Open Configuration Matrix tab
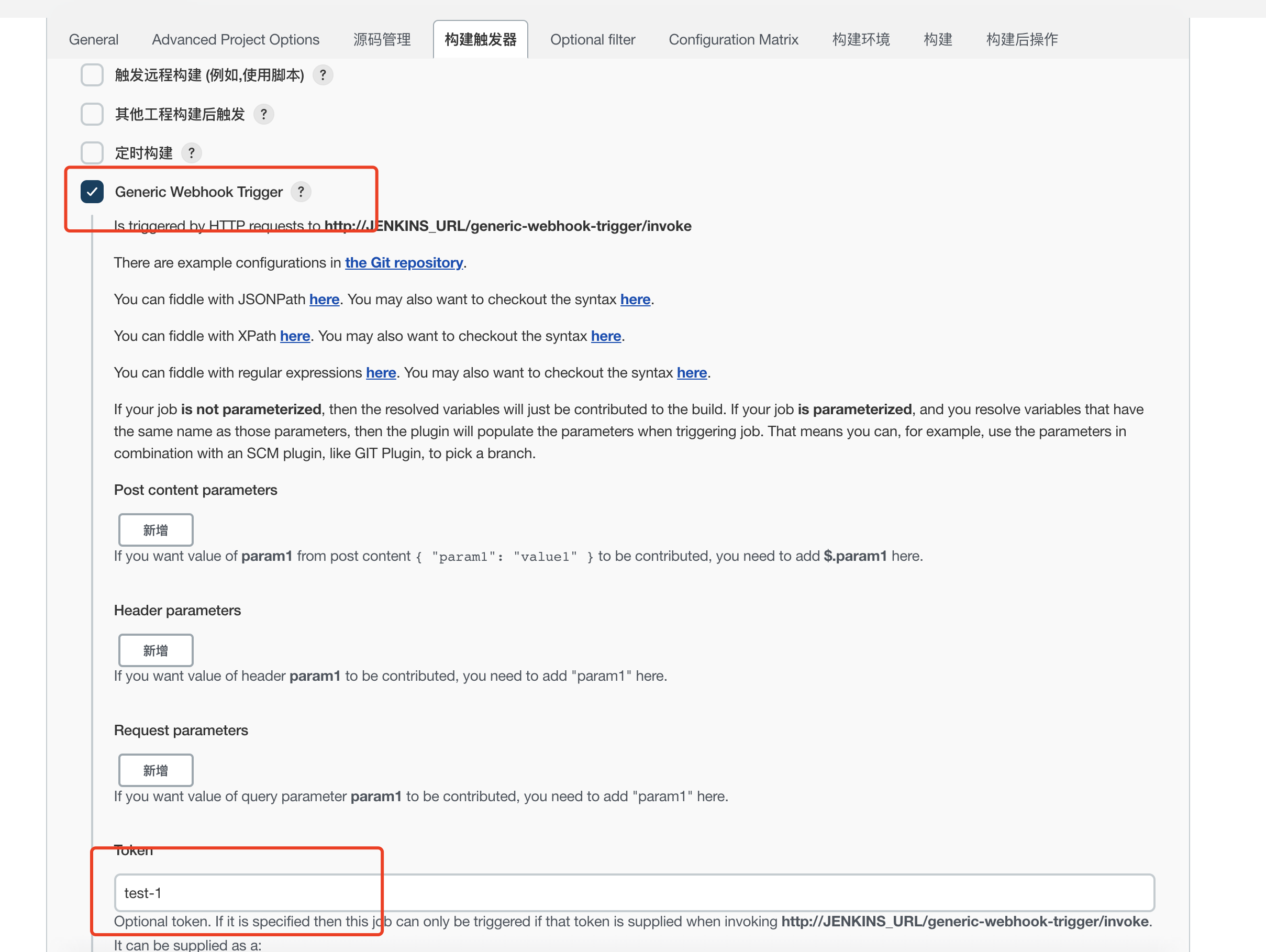The height and width of the screenshot is (952, 1266). (x=733, y=39)
